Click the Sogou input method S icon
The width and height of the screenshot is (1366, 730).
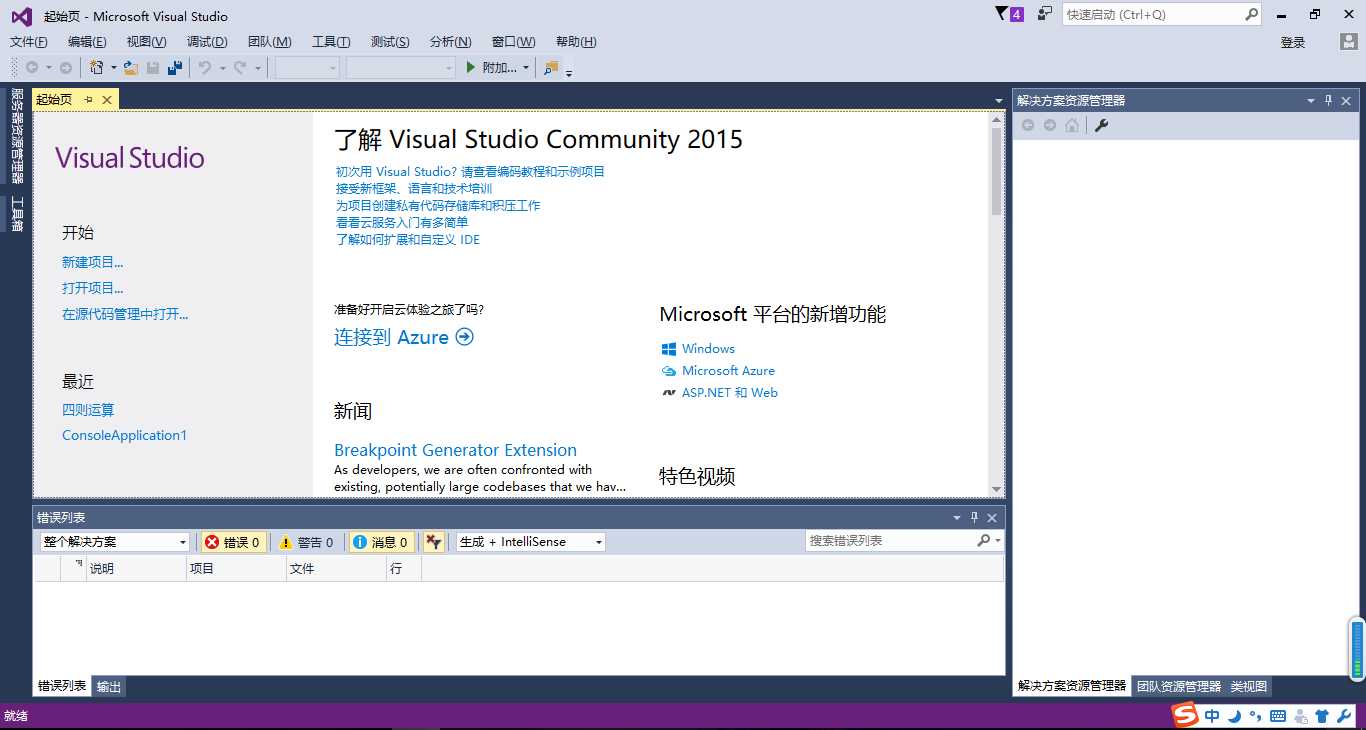(1185, 716)
